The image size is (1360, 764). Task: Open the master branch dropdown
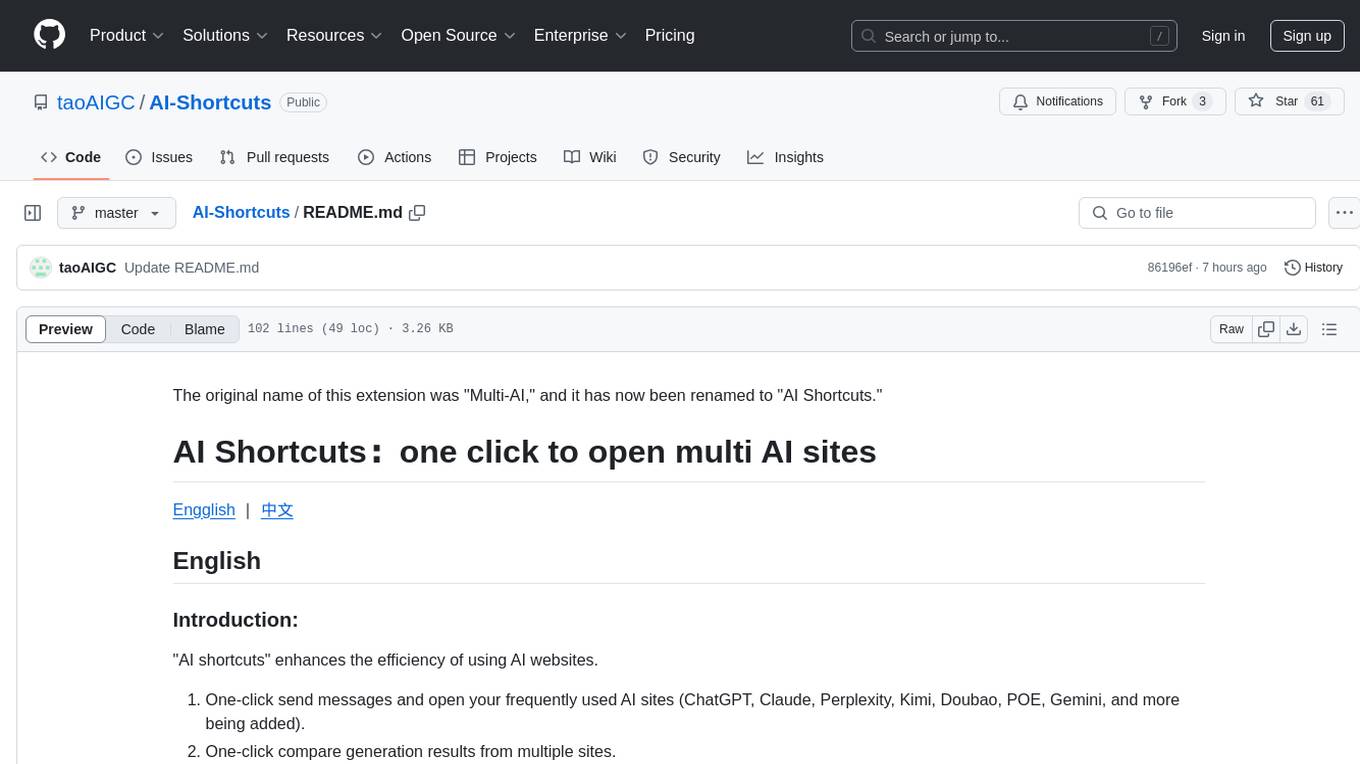click(x=116, y=213)
